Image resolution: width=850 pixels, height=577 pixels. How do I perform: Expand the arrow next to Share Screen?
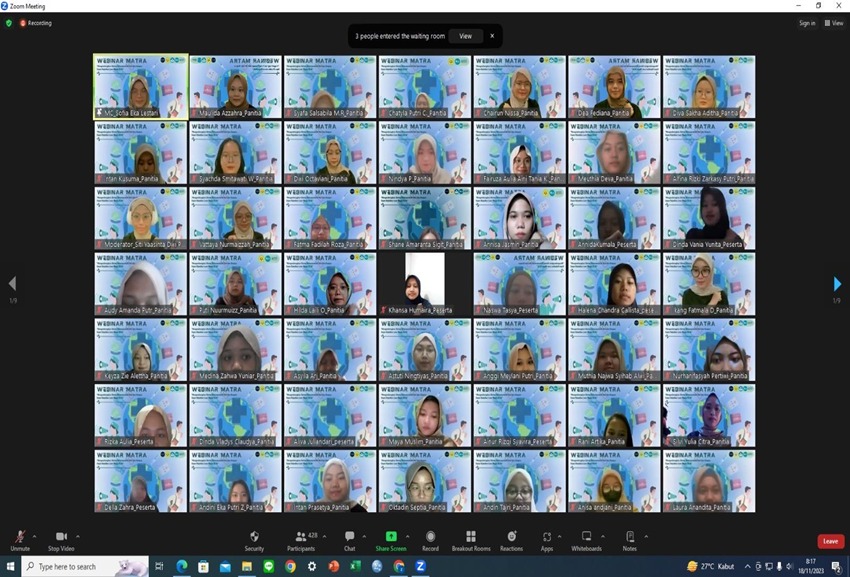(407, 536)
